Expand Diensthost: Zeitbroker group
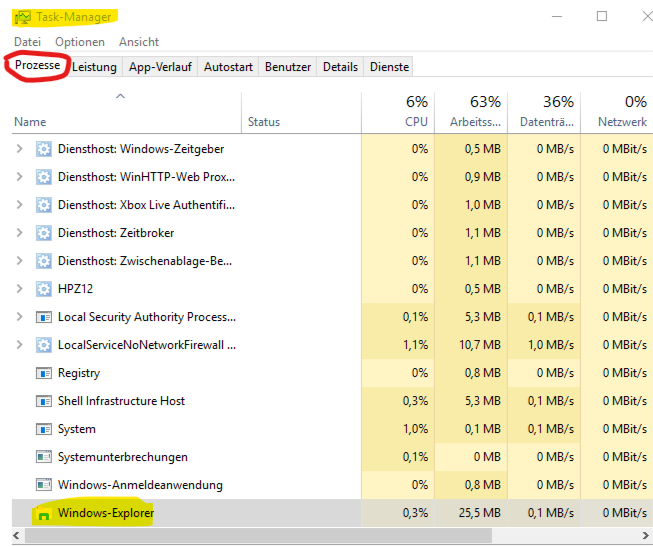653x547 pixels. pos(19,232)
